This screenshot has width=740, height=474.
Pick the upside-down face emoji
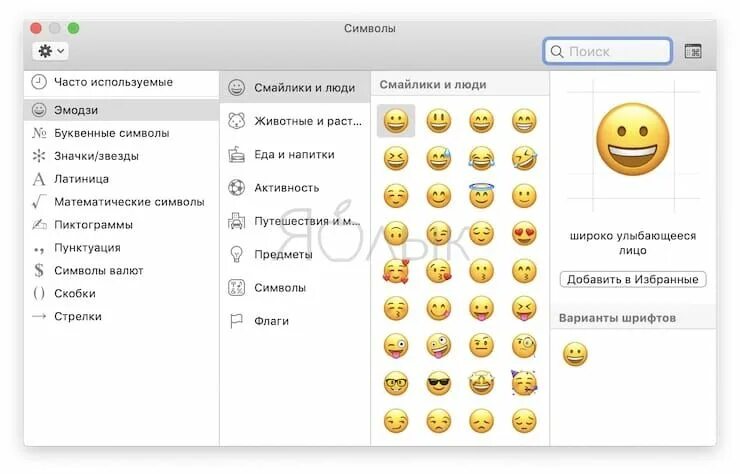click(395, 233)
